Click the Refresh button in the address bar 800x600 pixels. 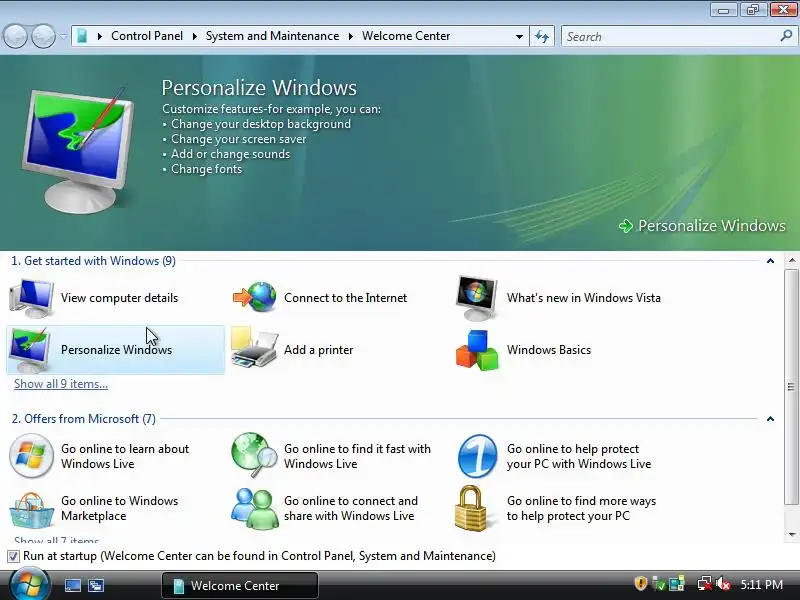[x=542, y=36]
